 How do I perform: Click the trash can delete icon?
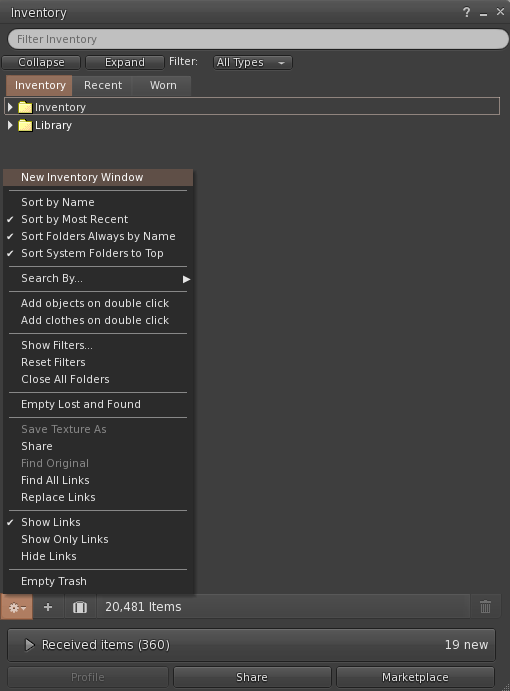[485, 607]
